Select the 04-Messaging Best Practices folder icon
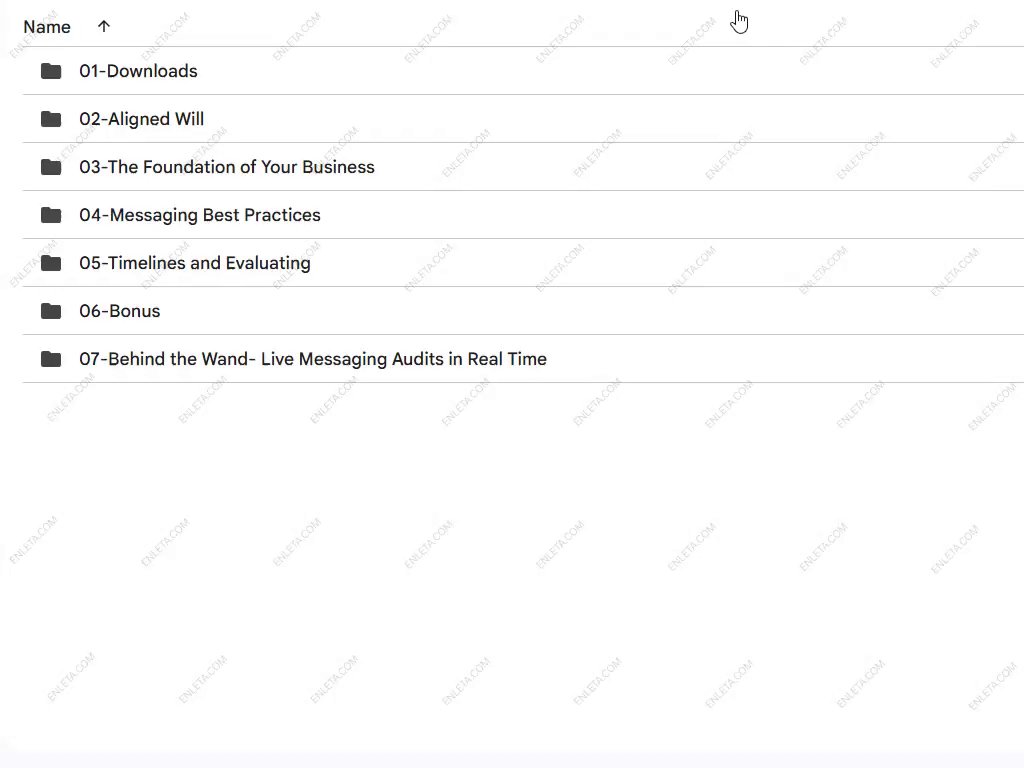The image size is (1024, 768). point(51,215)
